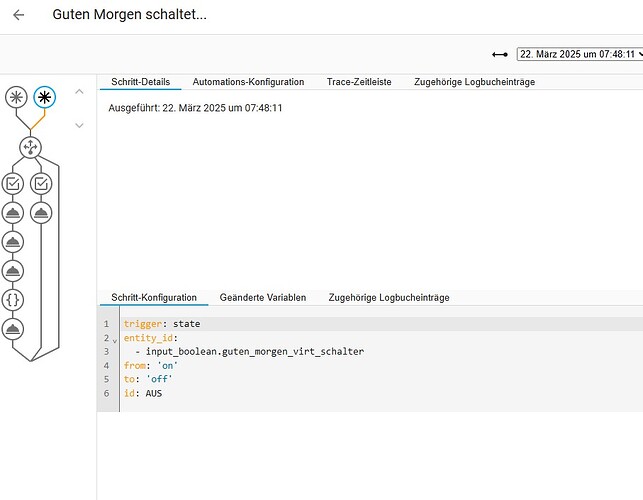Image resolution: width=643 pixels, height=500 pixels.
Task: Click line number 6 in code gutter
Action: pyautogui.click(x=106, y=393)
